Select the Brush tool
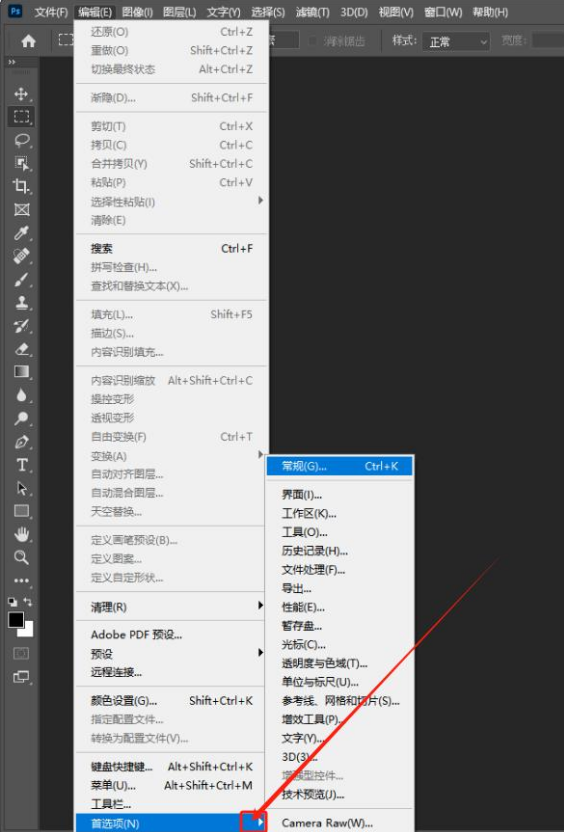Image resolution: width=564 pixels, height=832 pixels. pos(21,280)
